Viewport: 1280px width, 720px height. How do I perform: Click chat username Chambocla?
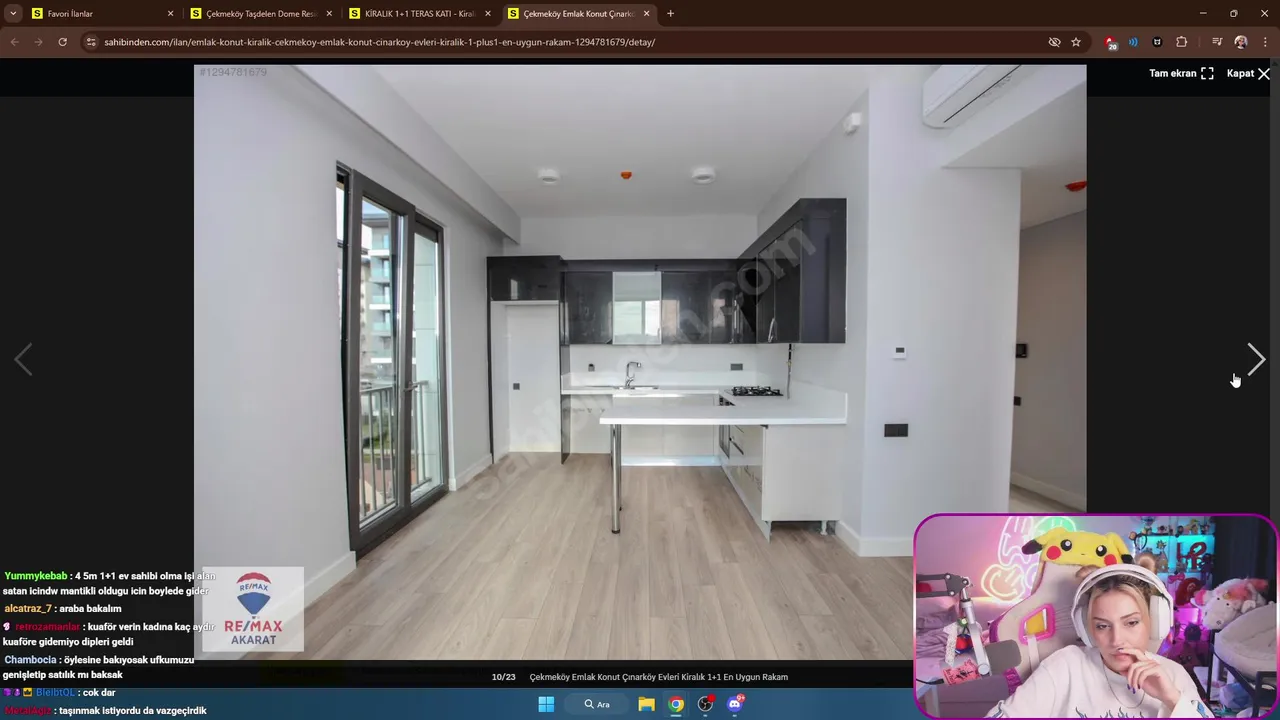(x=30, y=660)
